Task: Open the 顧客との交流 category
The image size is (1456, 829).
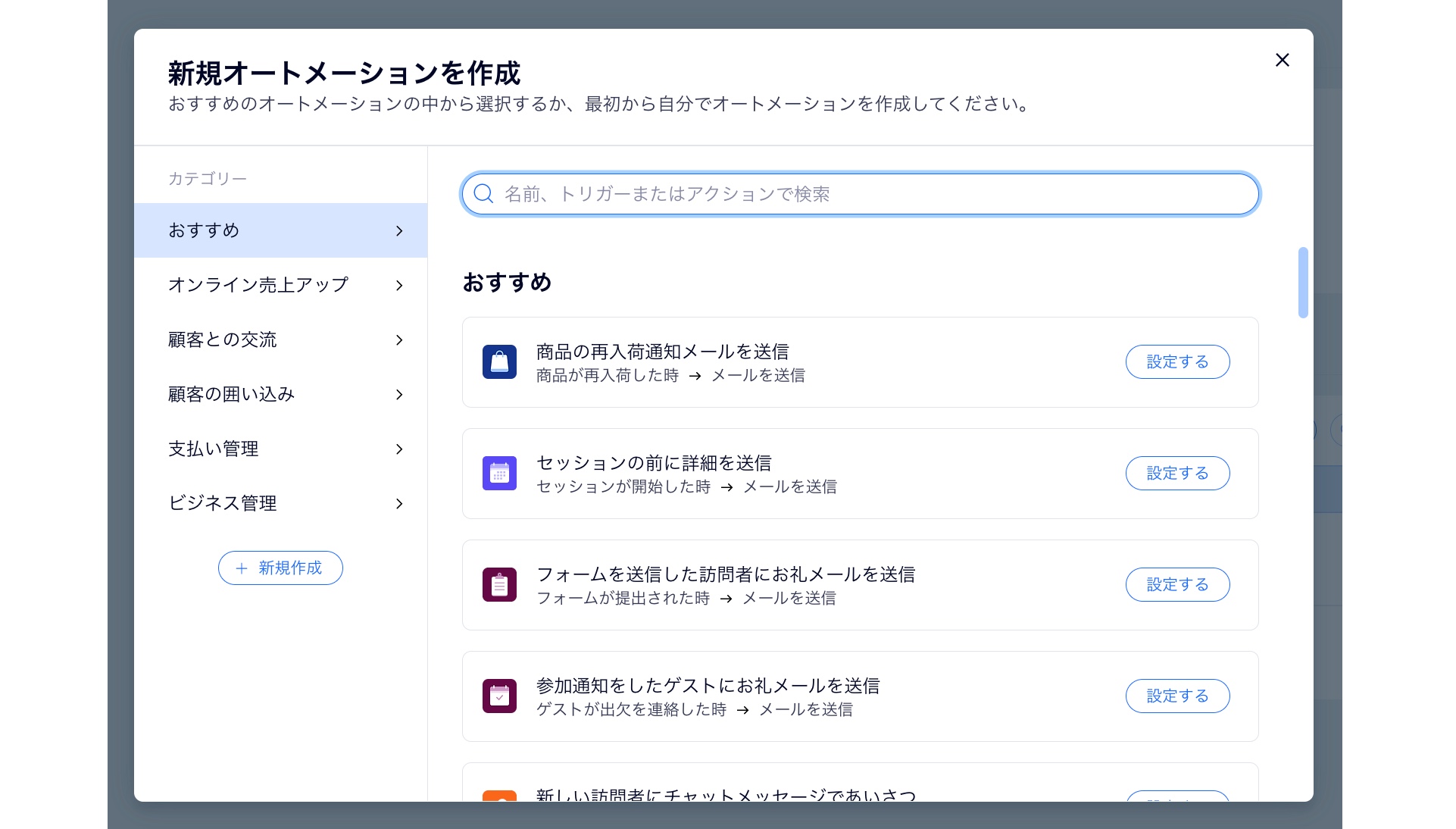Action: point(280,339)
